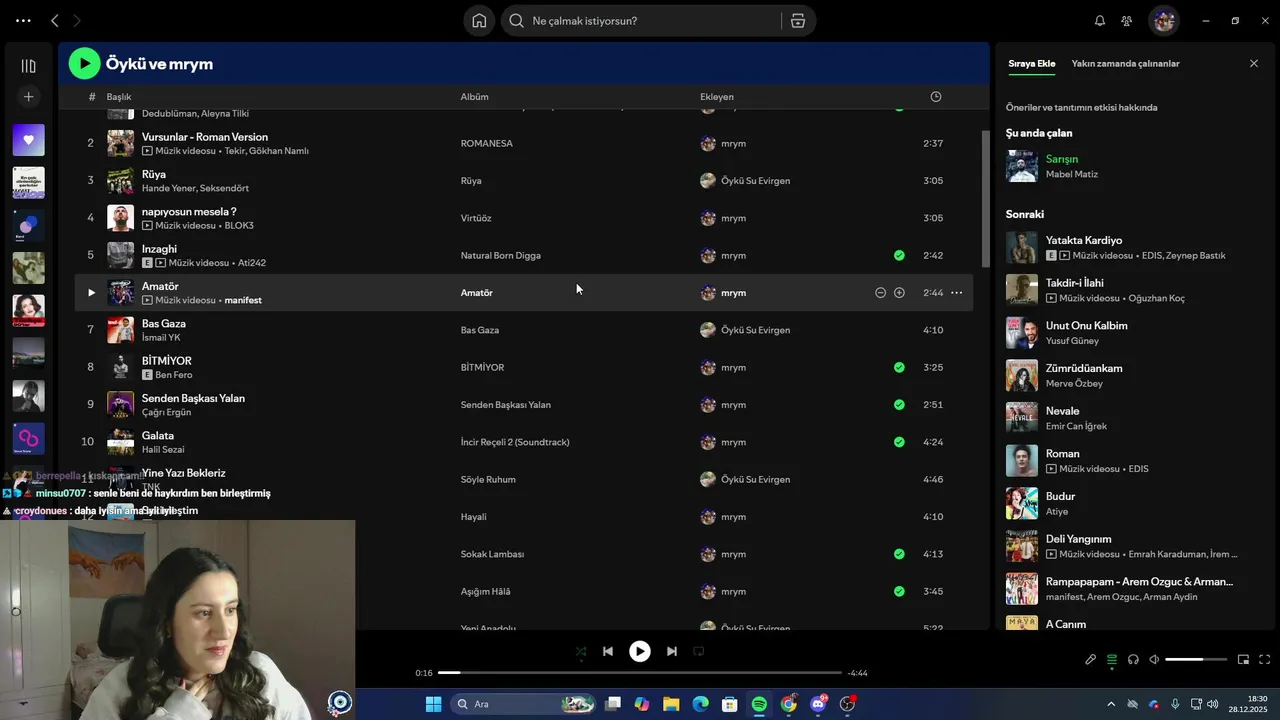1280x720 pixels.
Task: Open the notifications bell
Action: point(1100,21)
